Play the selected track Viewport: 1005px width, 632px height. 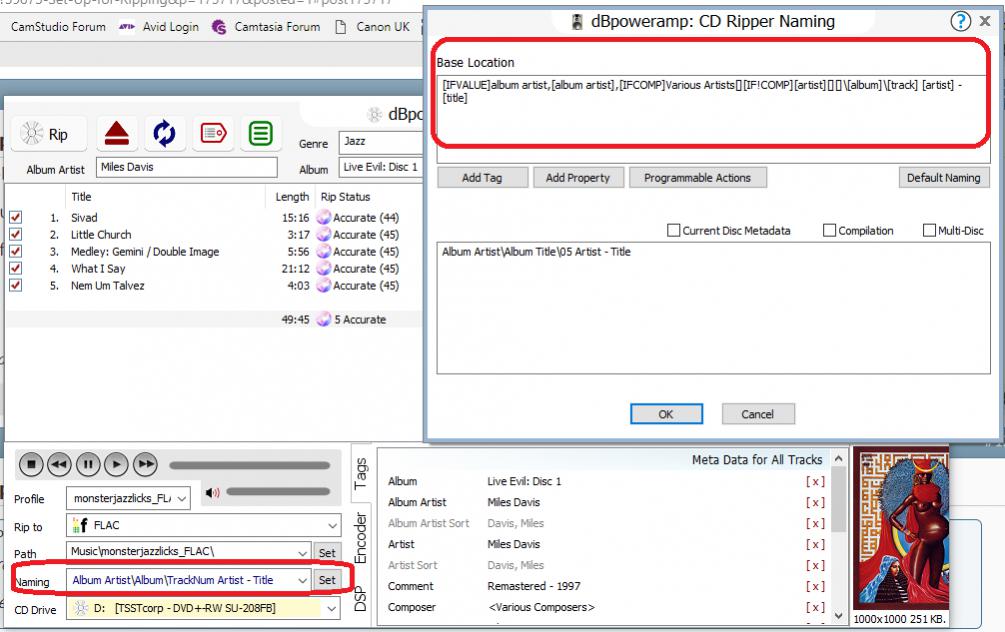coord(116,464)
